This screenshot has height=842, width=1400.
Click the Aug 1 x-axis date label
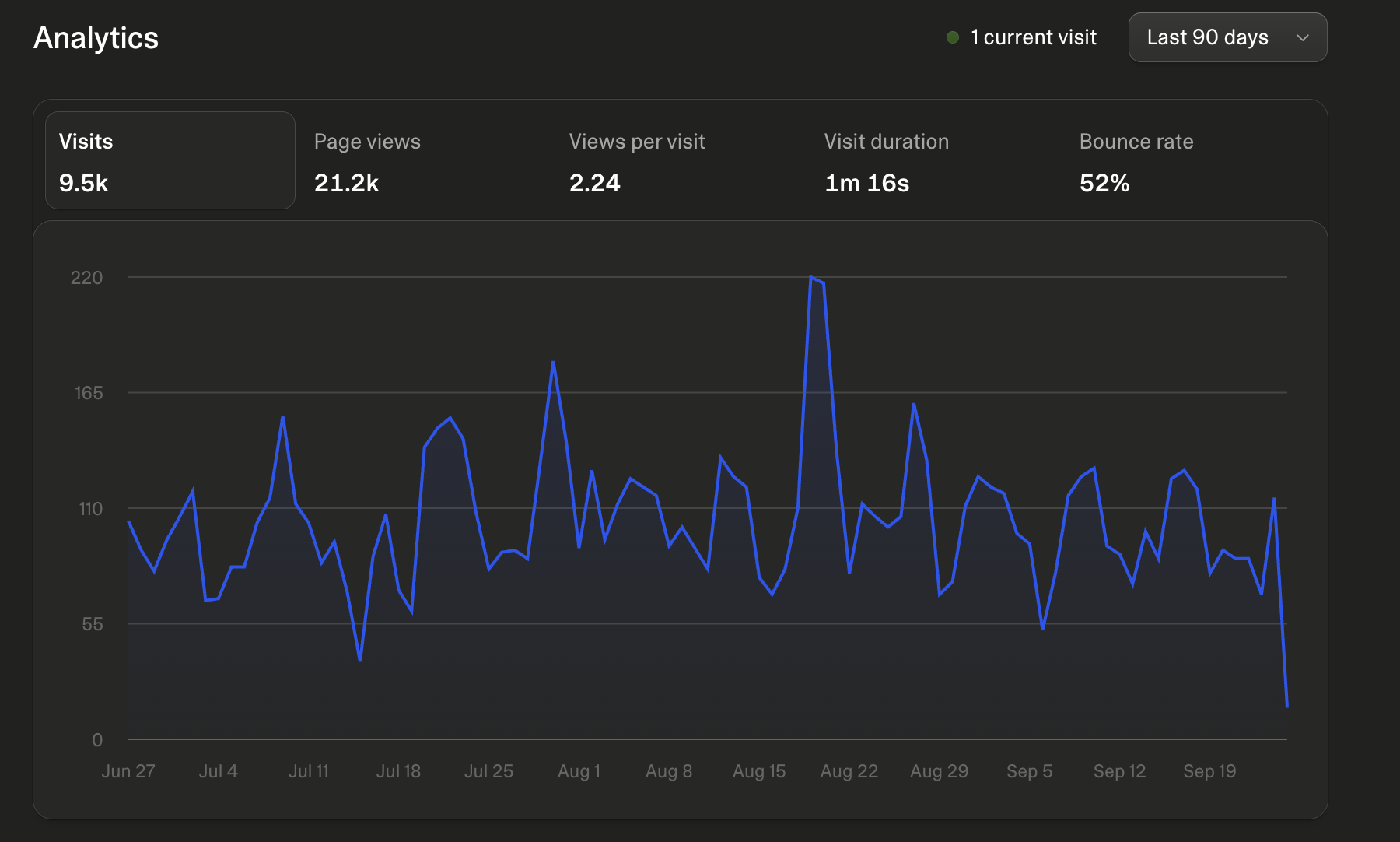tap(579, 771)
